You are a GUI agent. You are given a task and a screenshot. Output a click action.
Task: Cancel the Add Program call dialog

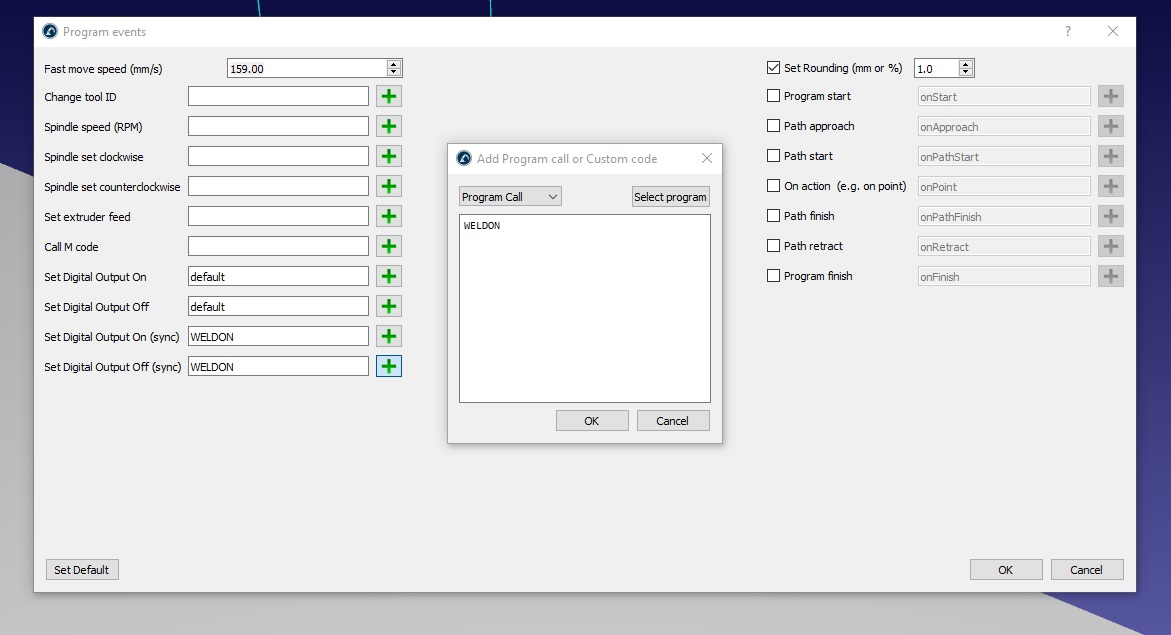672,421
